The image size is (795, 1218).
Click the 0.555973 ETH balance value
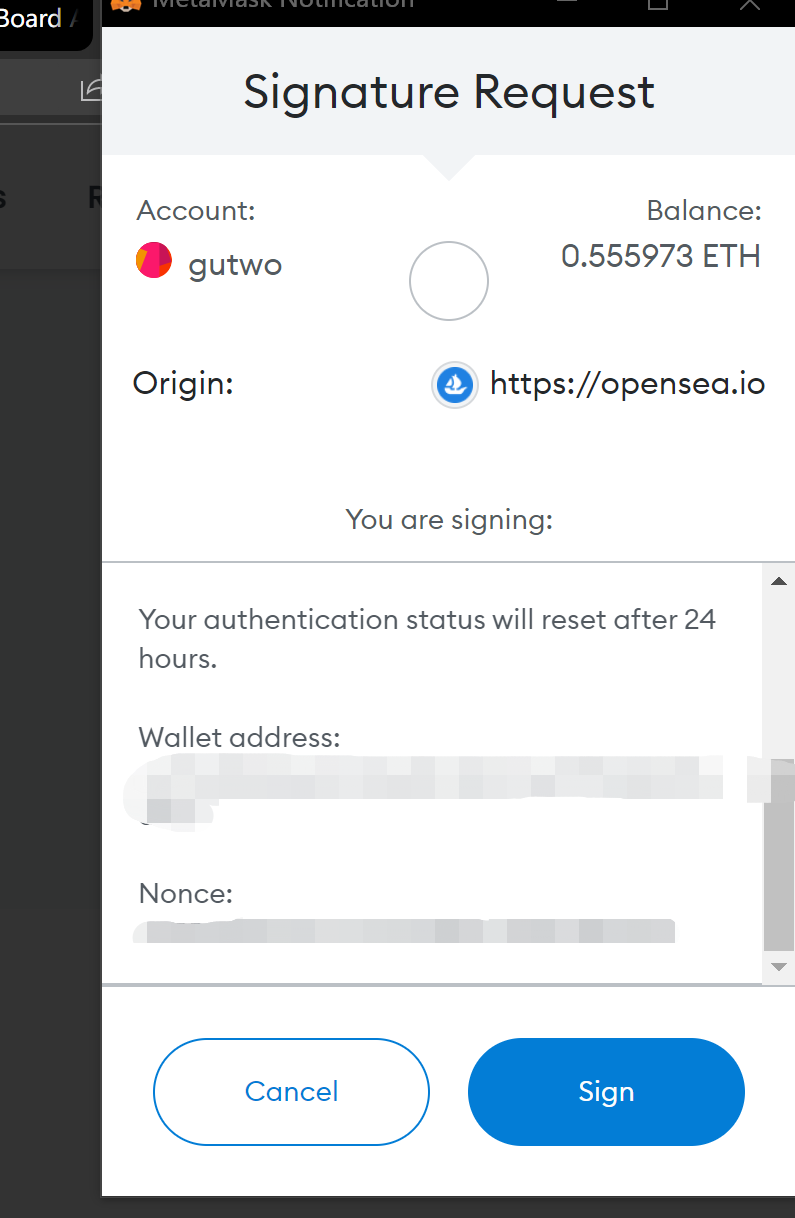click(661, 256)
